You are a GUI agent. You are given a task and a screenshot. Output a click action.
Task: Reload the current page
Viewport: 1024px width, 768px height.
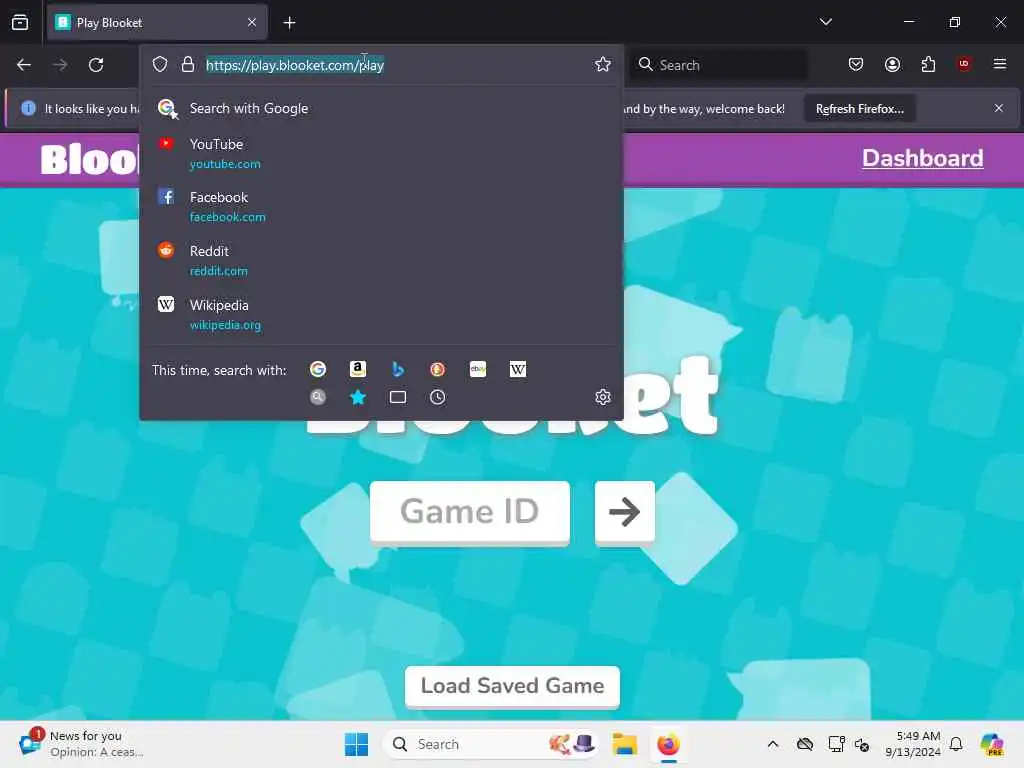(96, 65)
